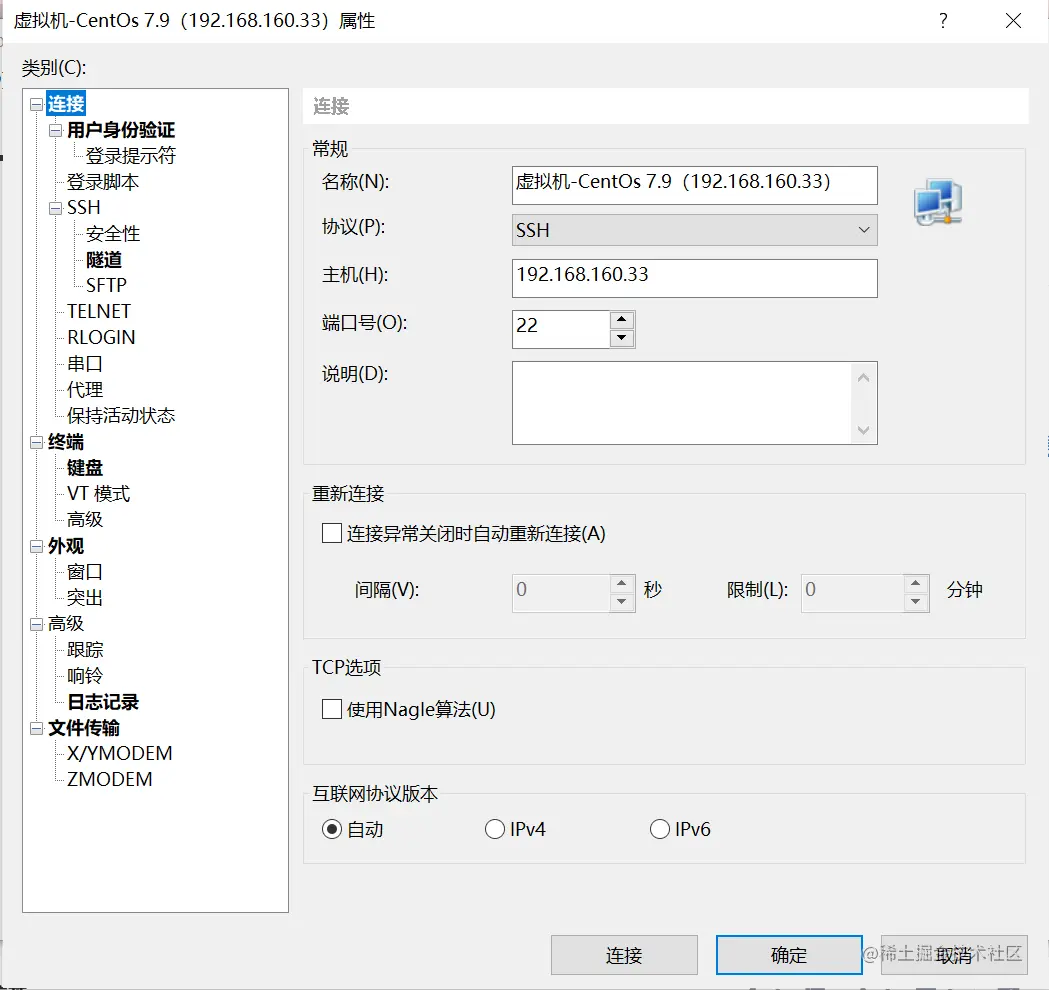Click the 端口号 input field
1049x990 pixels.
(x=561, y=329)
